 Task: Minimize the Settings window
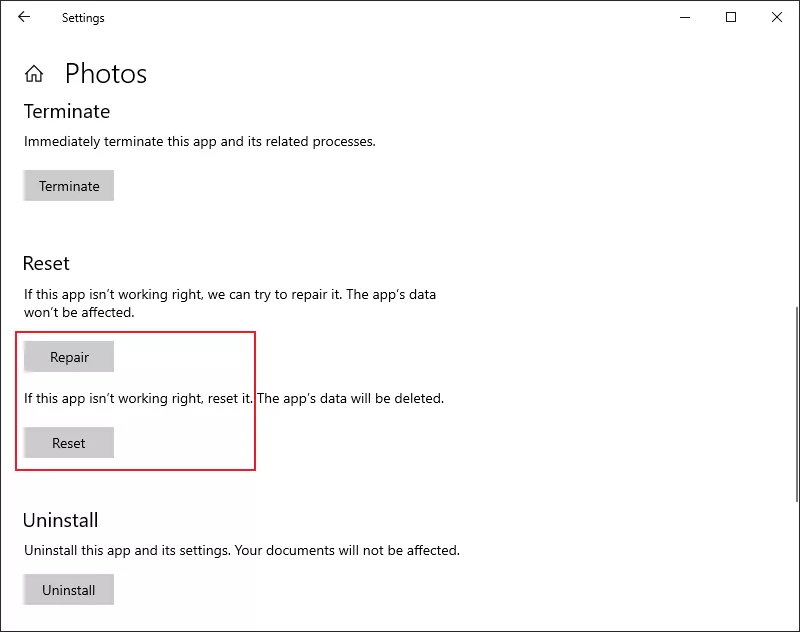point(685,17)
